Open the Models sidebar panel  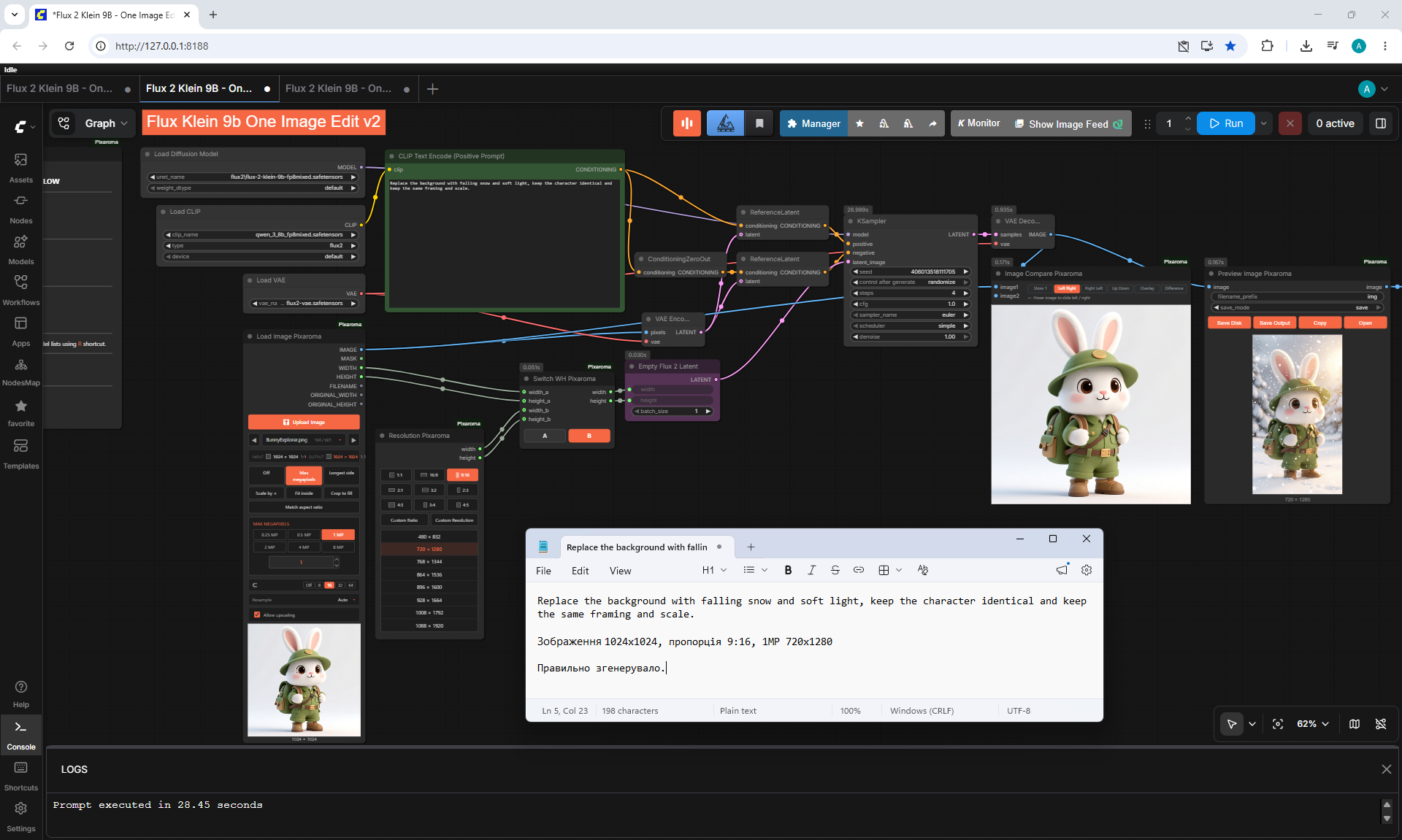point(20,249)
